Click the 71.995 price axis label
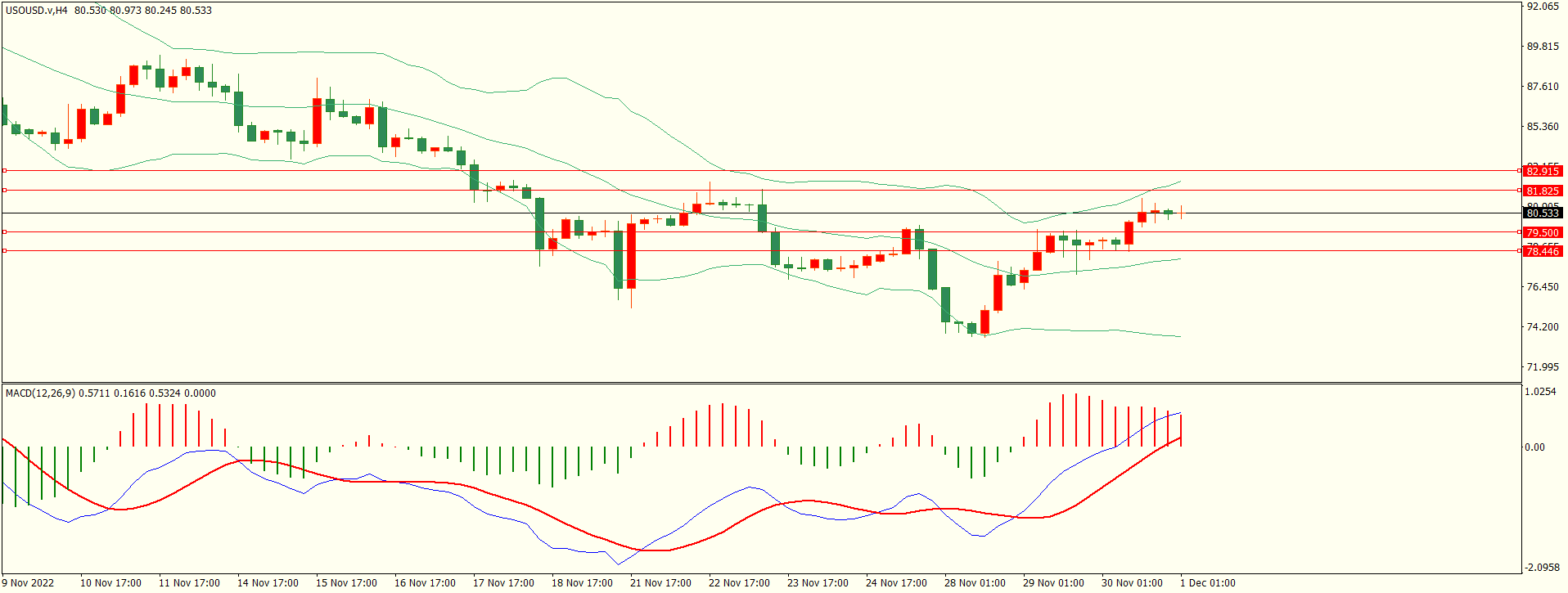The image size is (1568, 593). 1543,367
